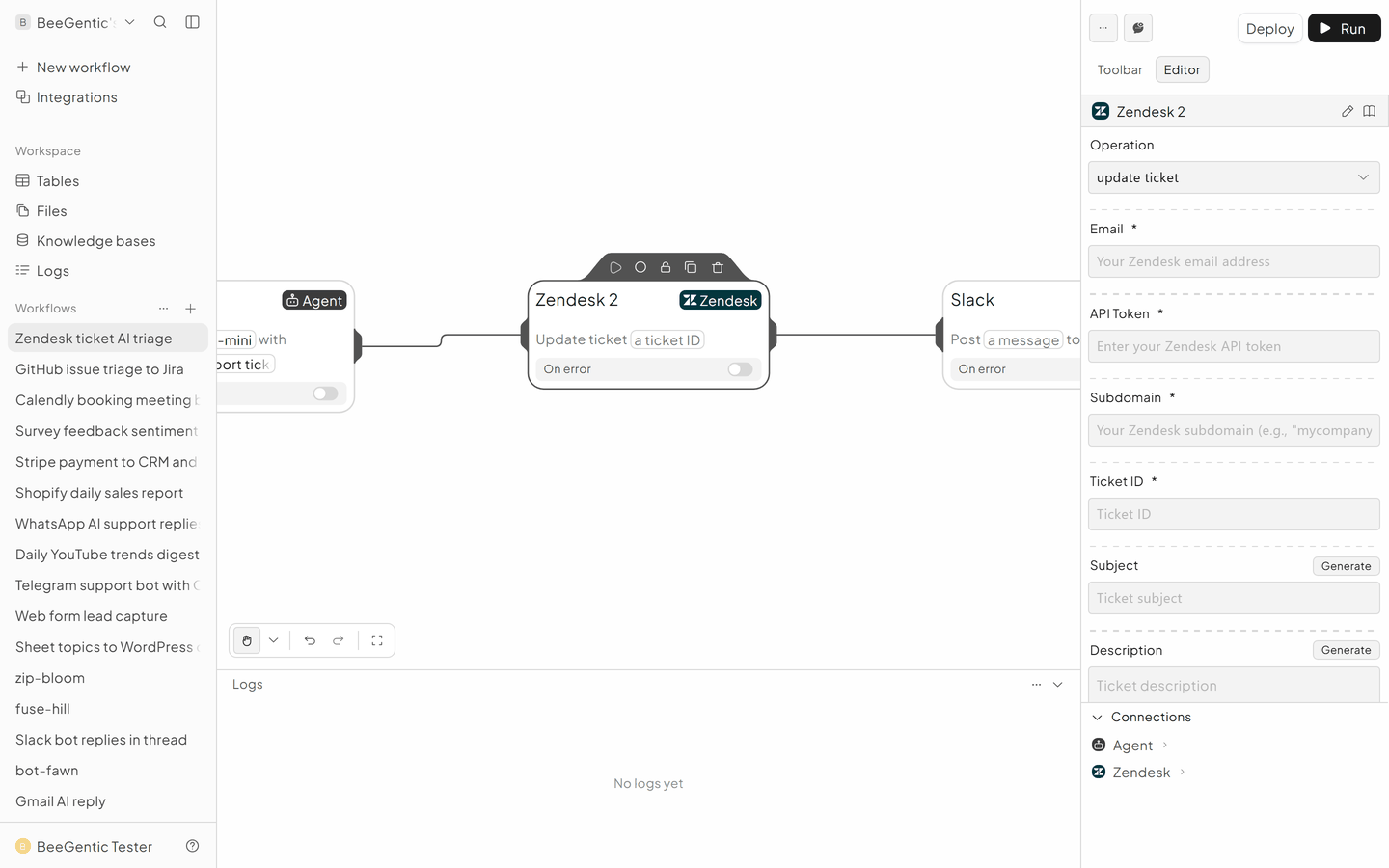Switch to the Editor tab
The height and width of the screenshot is (868, 1389).
coord(1182,69)
